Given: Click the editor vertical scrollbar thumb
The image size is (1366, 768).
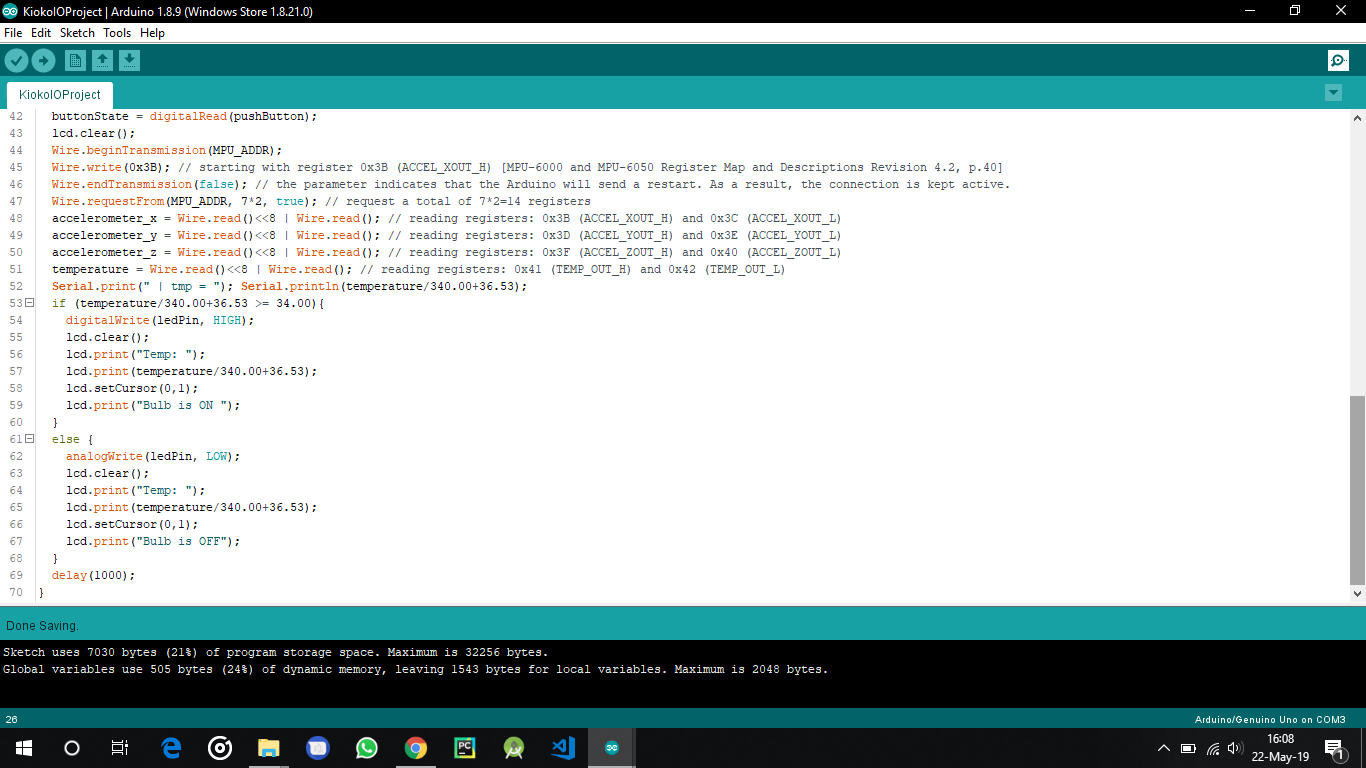Looking at the screenshot, I should [x=1357, y=490].
